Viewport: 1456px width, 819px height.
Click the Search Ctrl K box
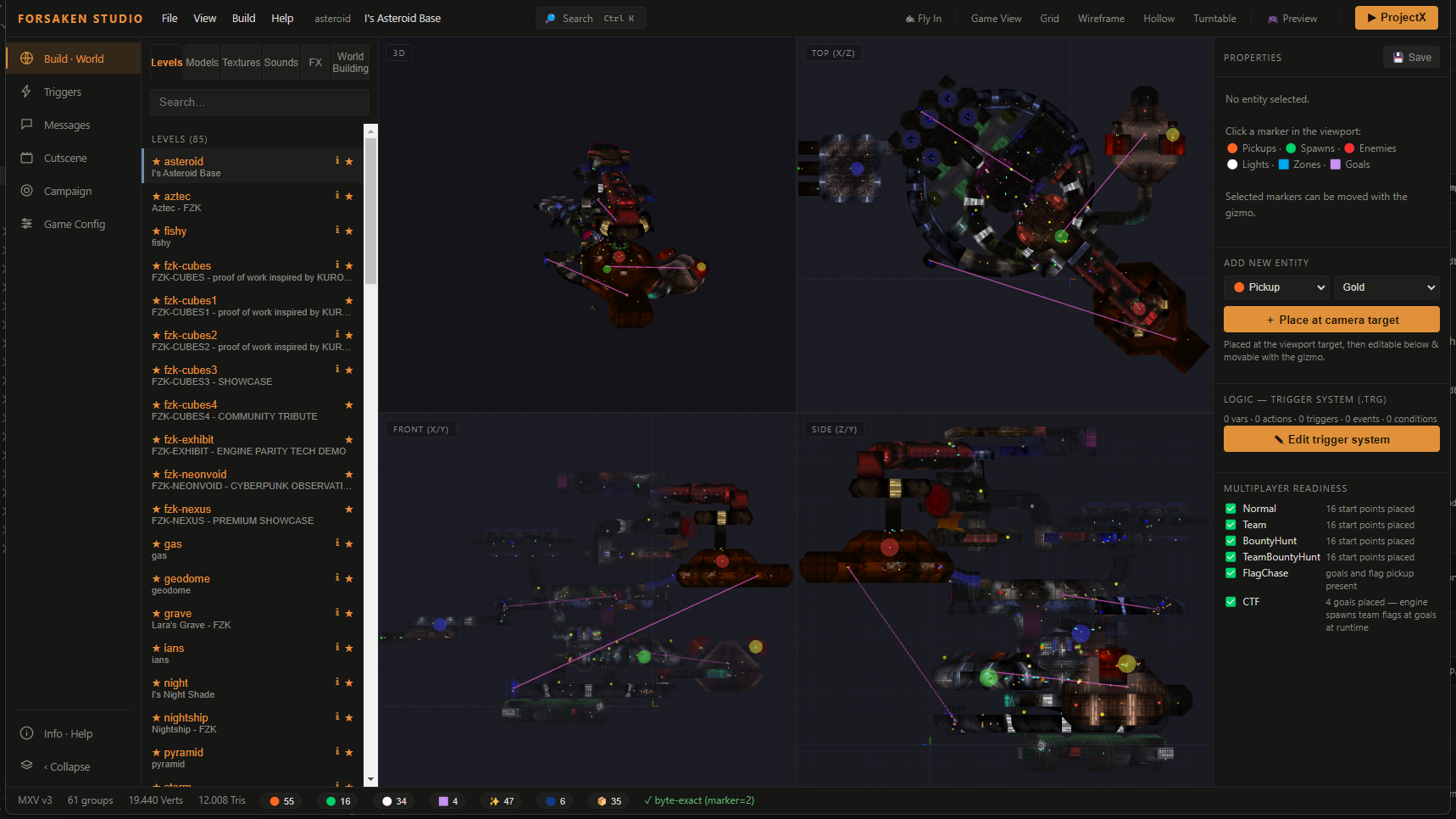tap(591, 19)
